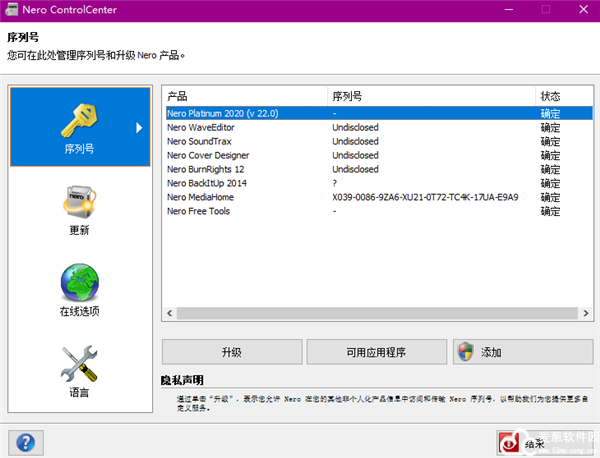The width and height of the screenshot is (600, 458).
Task: Select the Nero Cover Designer row
Action: 379,155
